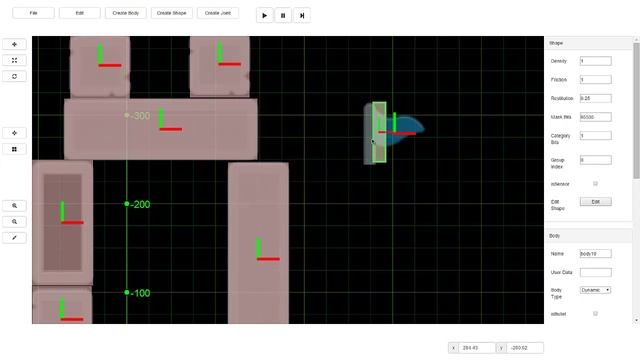640x360 pixels.
Task: Focus the Category Bits input field
Action: coord(596,136)
